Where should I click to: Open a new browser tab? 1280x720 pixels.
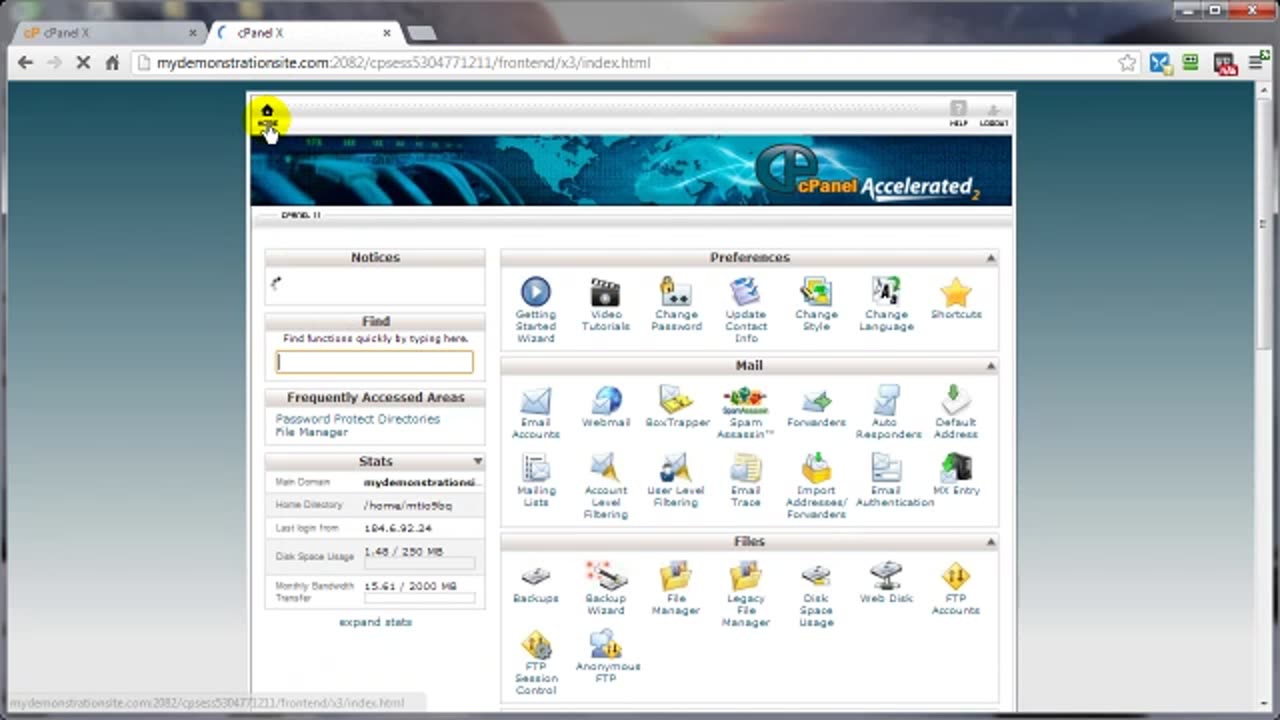[x=421, y=33]
